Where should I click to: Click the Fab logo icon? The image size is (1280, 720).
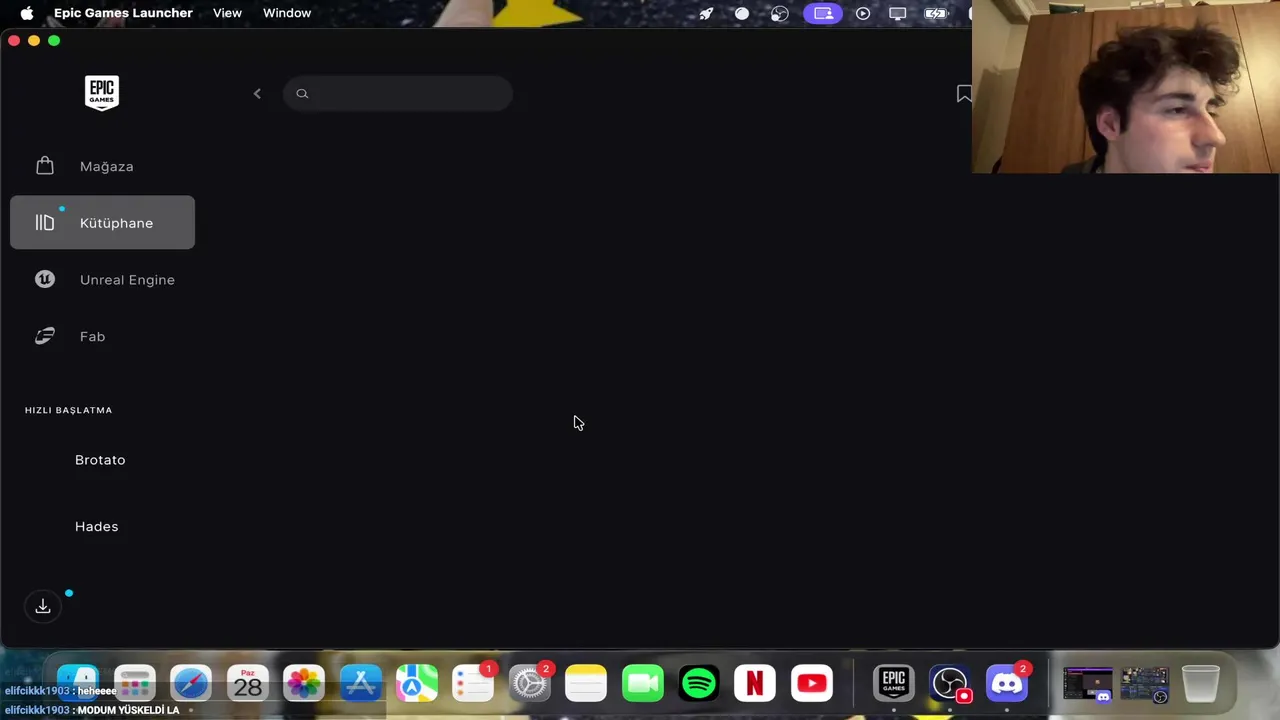[x=45, y=336]
